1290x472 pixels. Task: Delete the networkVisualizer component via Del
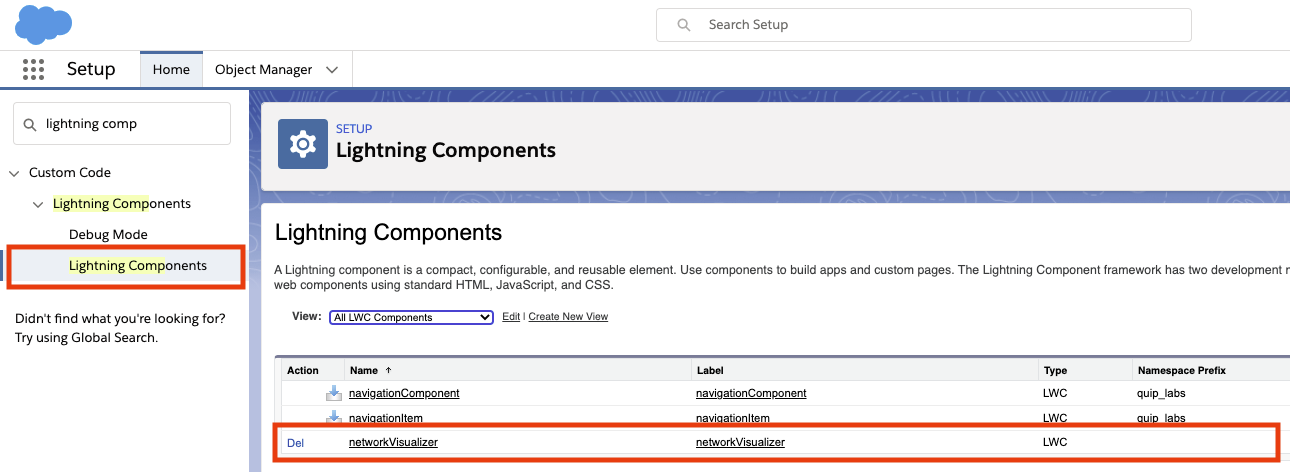[x=295, y=442]
